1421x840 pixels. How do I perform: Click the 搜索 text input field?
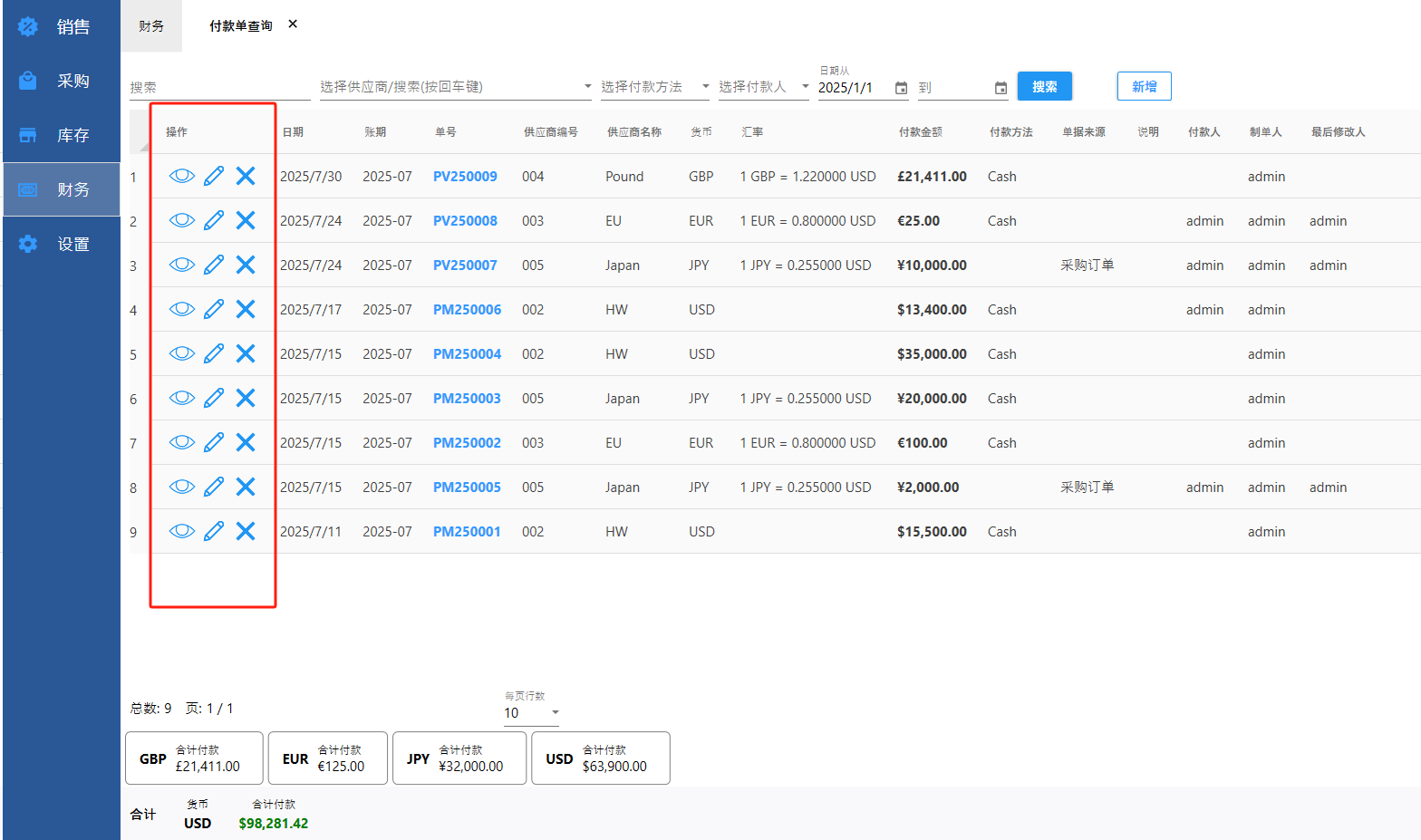[219, 87]
